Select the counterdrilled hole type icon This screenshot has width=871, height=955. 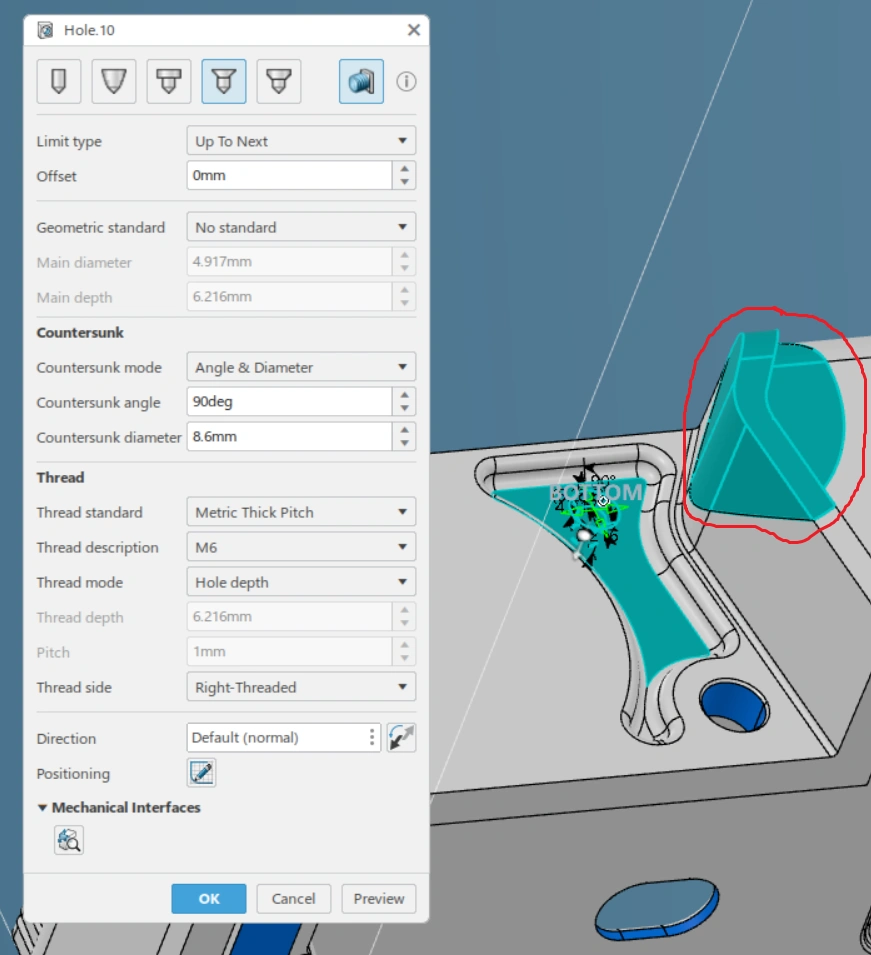tap(279, 81)
